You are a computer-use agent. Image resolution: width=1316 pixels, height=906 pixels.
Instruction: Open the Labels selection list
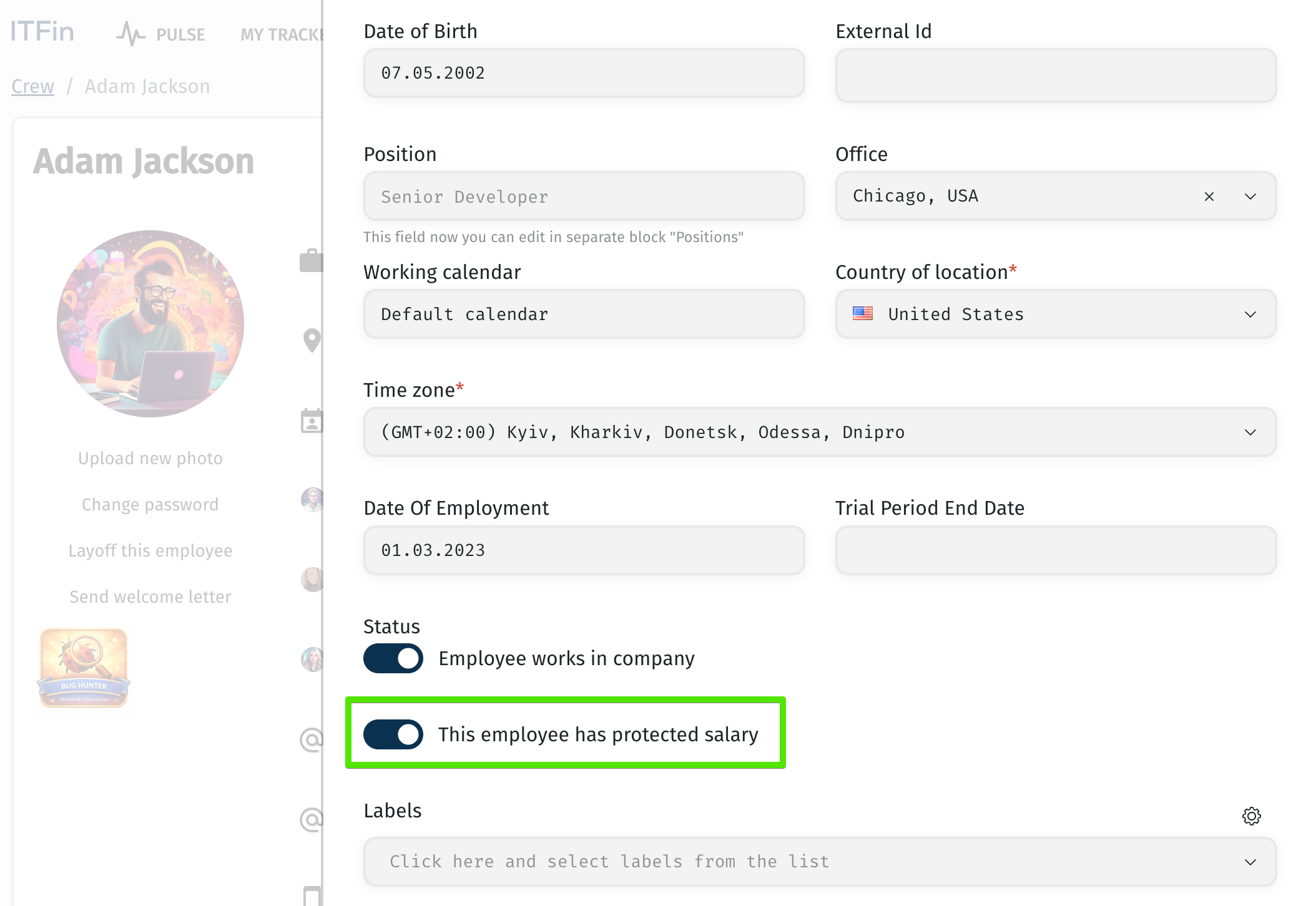pos(820,862)
